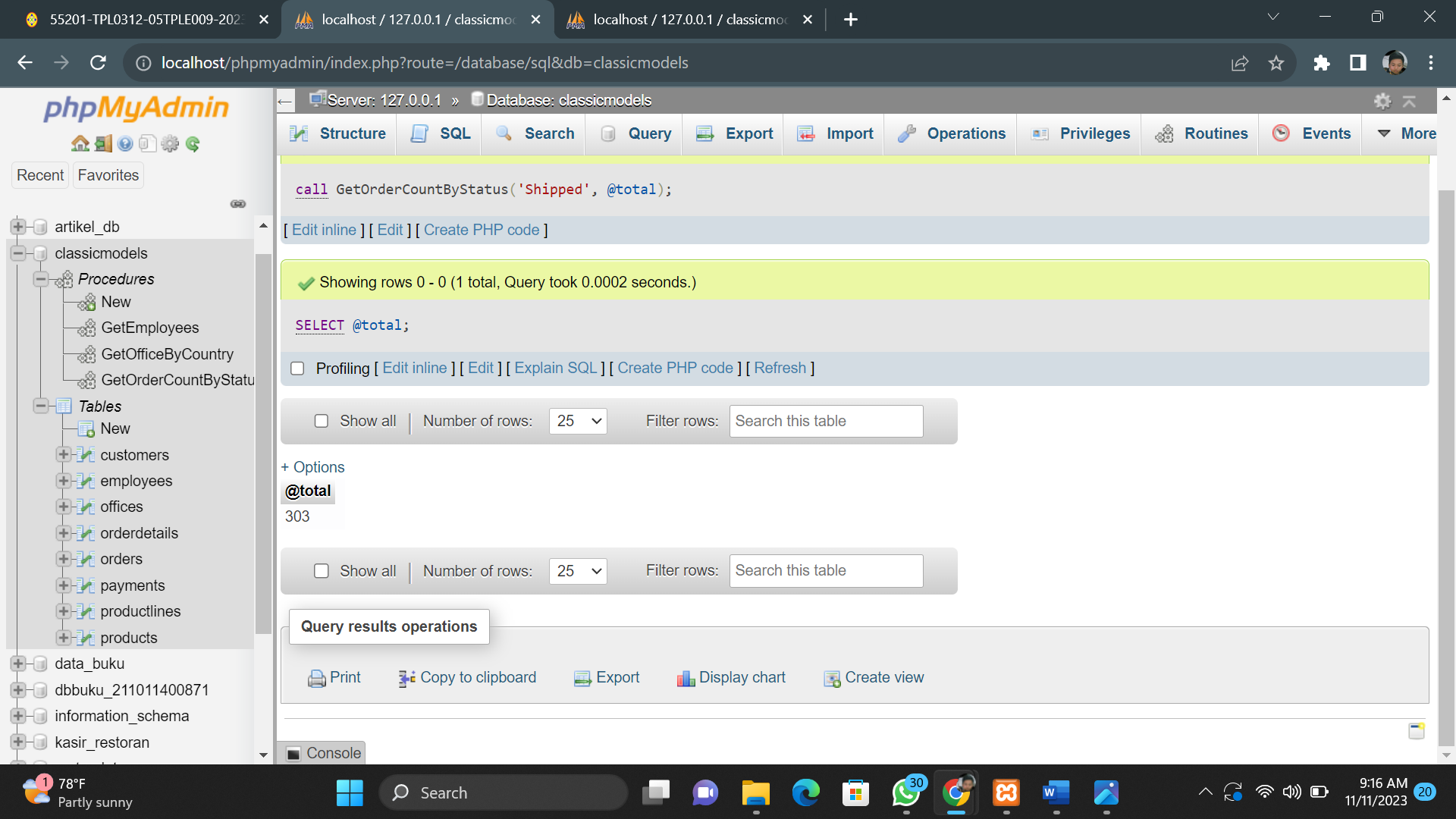Switch to Structure tab

pos(337,134)
